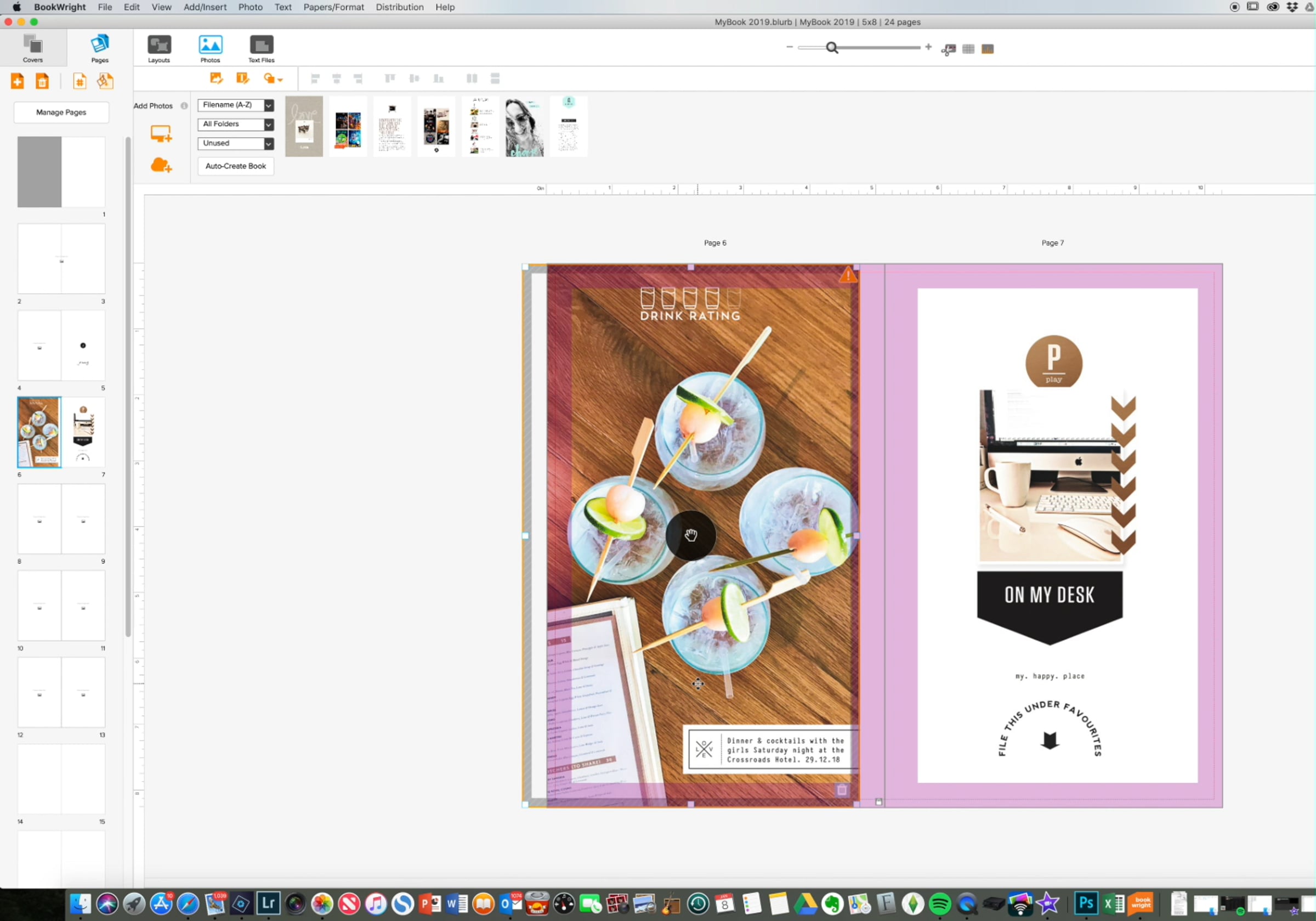Viewport: 1316px width, 921px height.
Task: Add a new page with orange plus icon
Action: [x=17, y=81]
